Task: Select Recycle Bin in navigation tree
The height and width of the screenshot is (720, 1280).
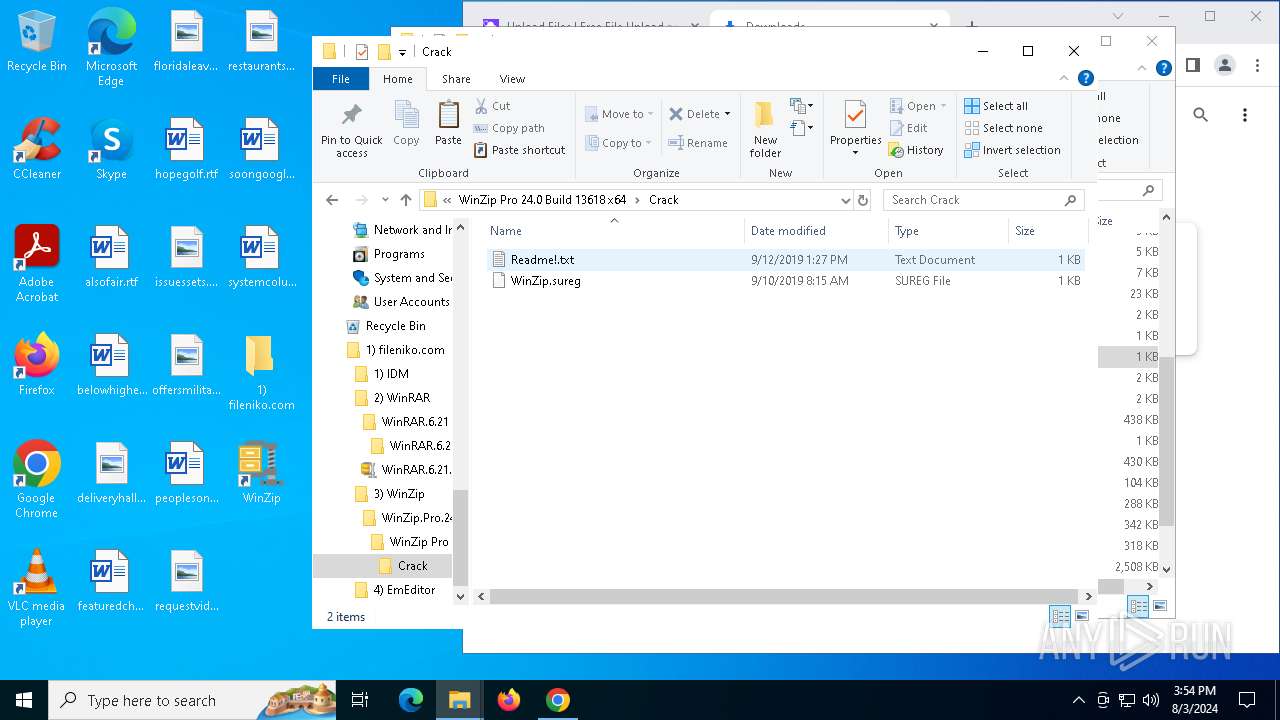Action: click(x=395, y=326)
